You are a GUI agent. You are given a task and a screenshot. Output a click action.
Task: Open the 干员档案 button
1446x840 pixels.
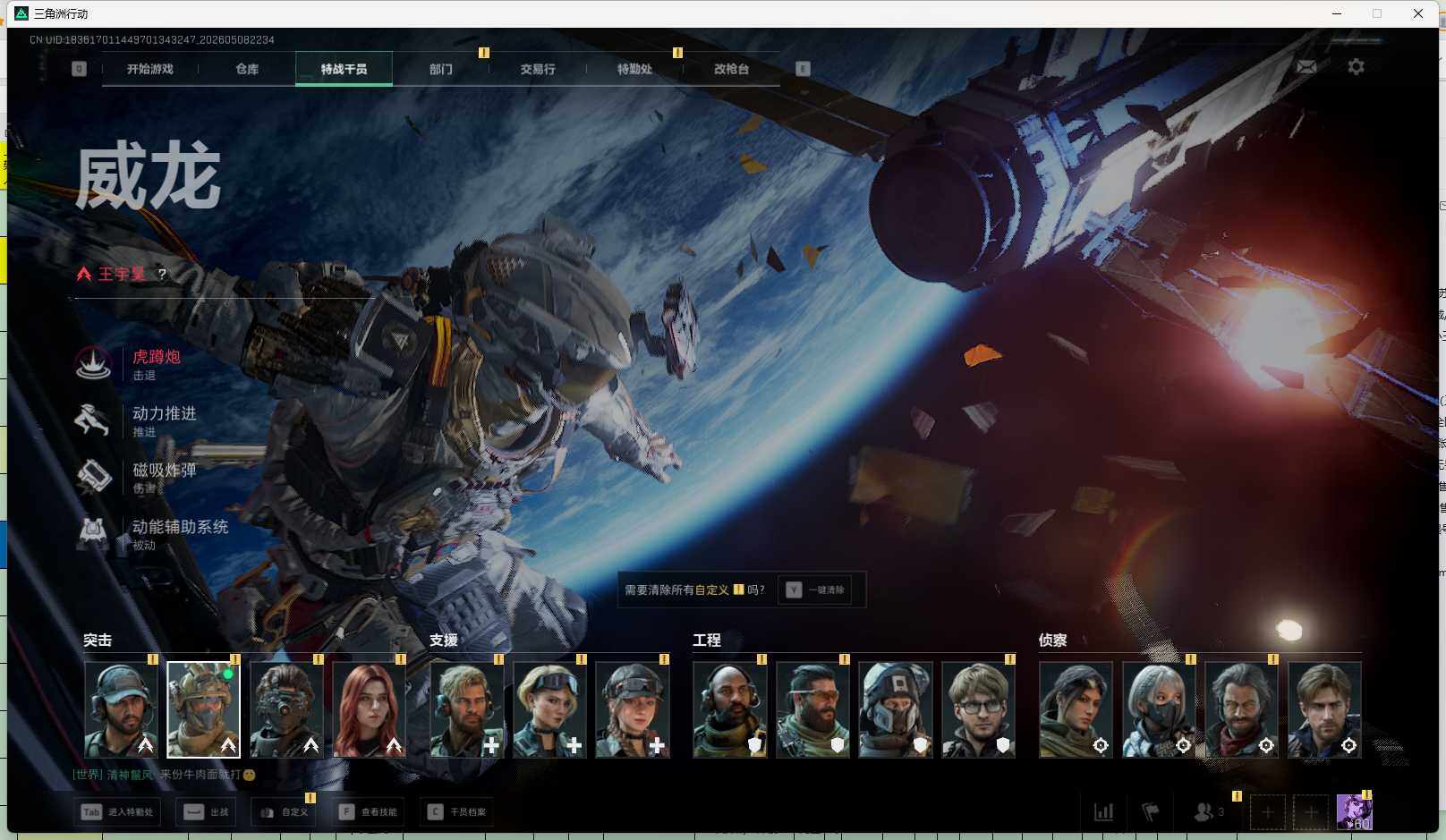pos(457,811)
